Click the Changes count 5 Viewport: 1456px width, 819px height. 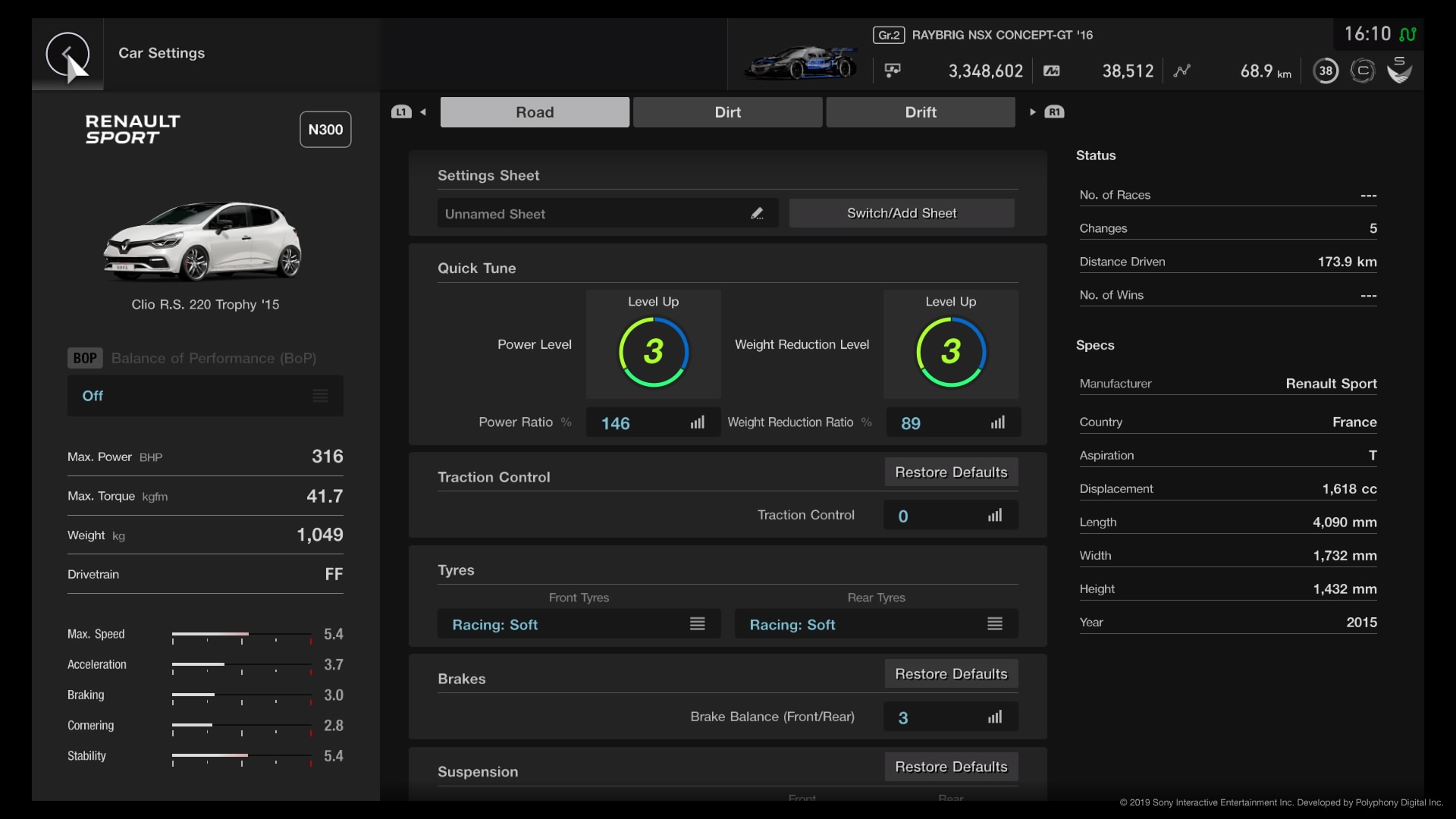click(x=1373, y=228)
